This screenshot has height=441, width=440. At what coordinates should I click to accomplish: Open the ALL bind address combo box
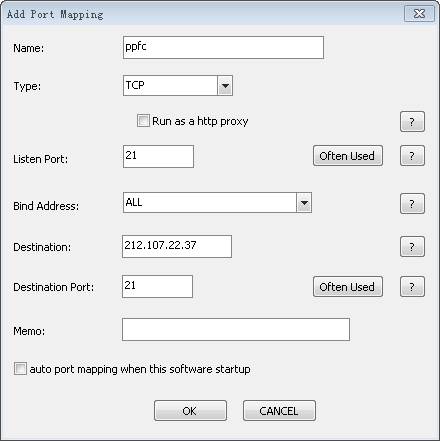pyautogui.click(x=217, y=203)
